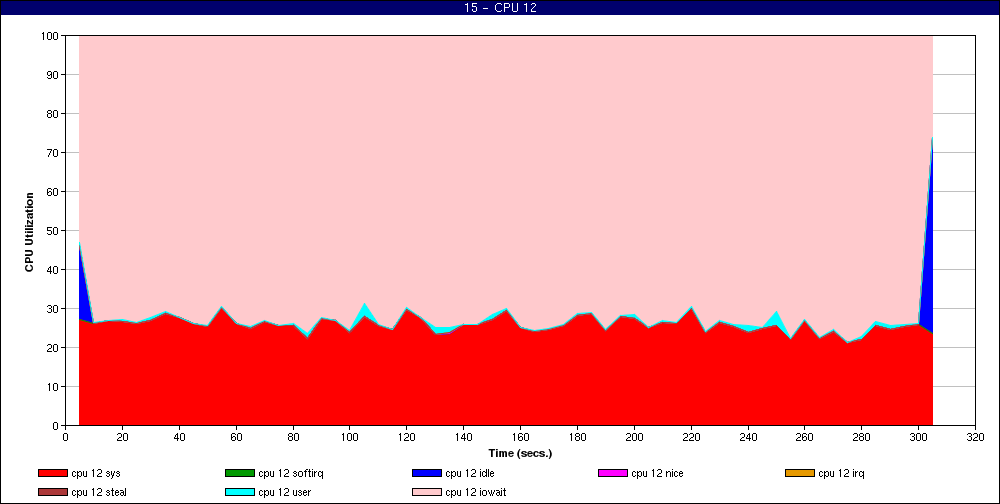Viewport: 1000px width, 504px height.
Task: Select the 'cpu 12 steal' legend label
Action: coord(99,493)
